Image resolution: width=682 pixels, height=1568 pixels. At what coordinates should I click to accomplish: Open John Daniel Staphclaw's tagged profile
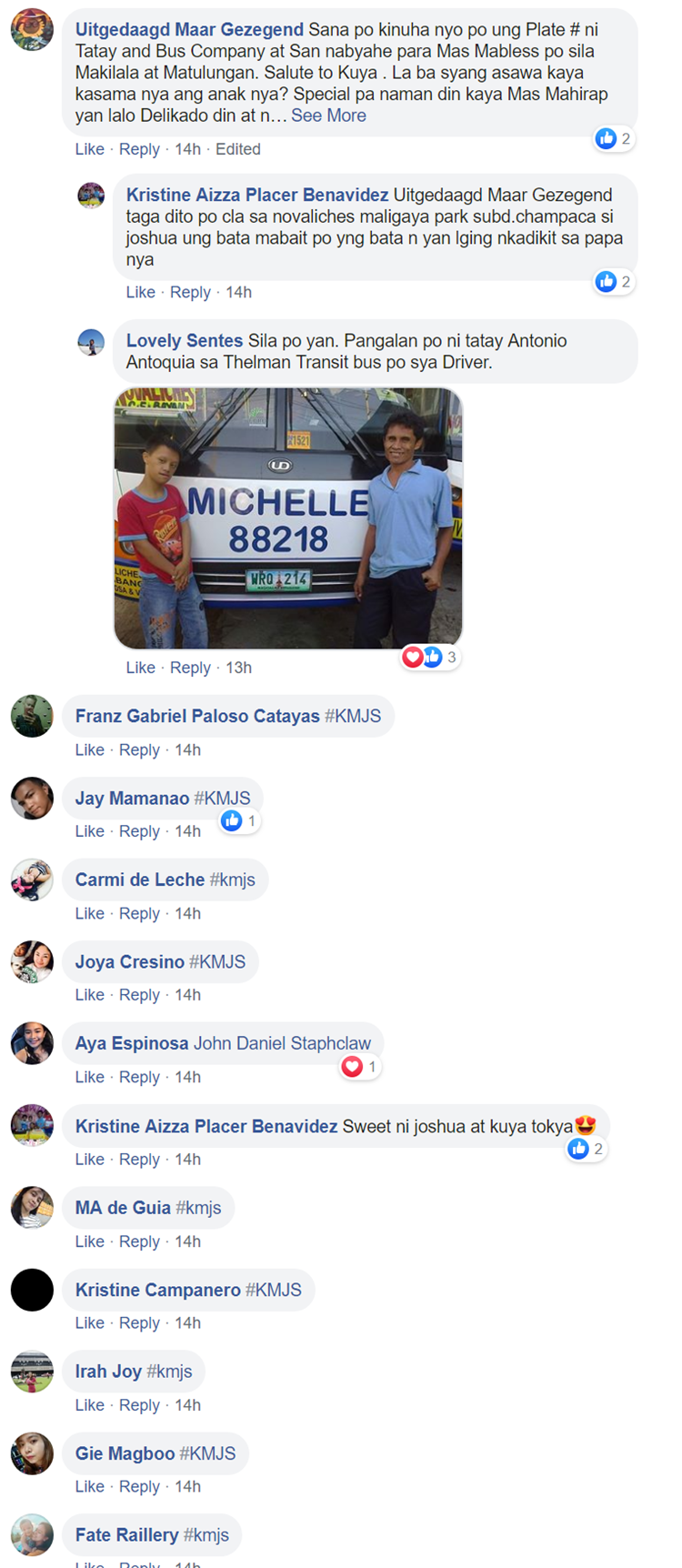click(x=282, y=1043)
